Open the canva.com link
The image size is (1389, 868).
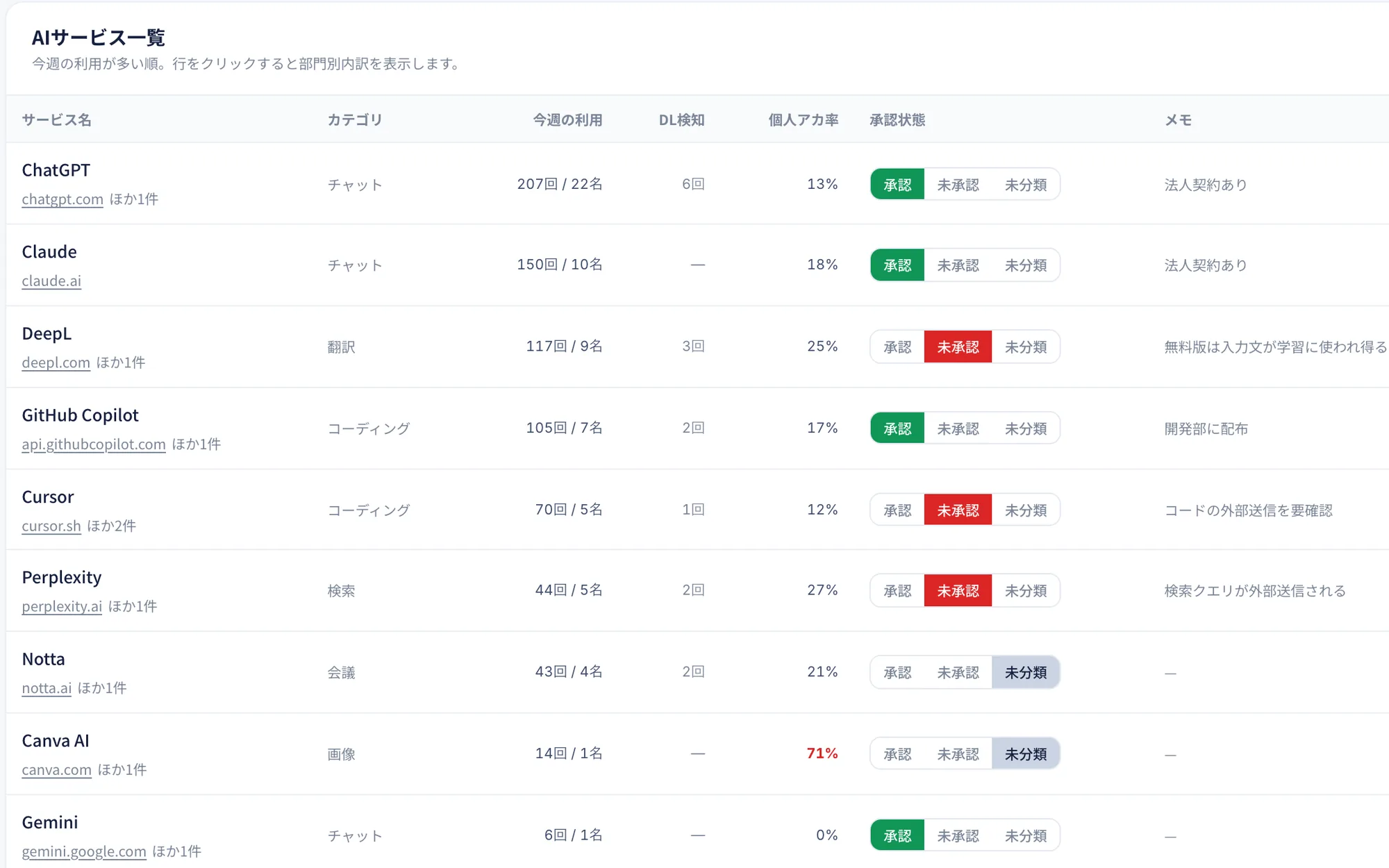(x=57, y=769)
